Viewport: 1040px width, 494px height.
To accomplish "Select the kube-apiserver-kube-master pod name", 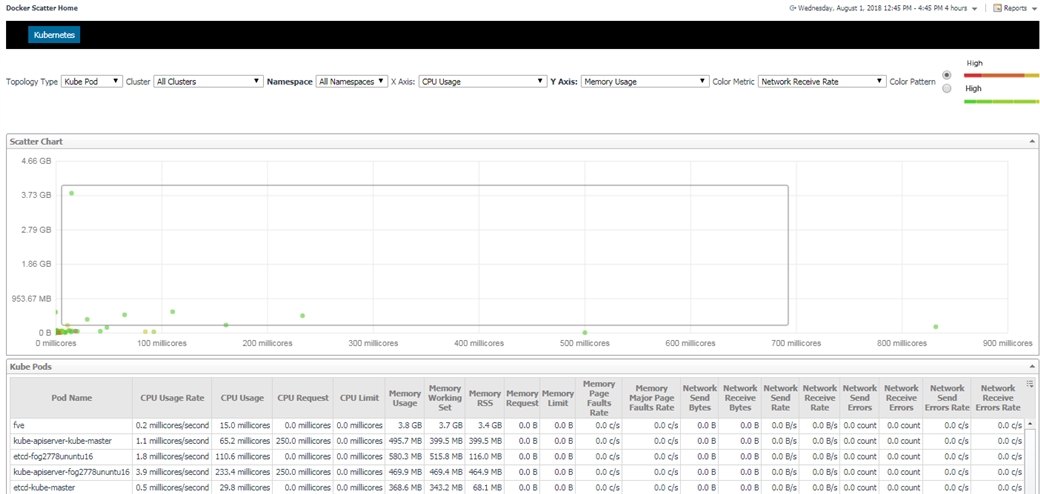I will coord(62,440).
